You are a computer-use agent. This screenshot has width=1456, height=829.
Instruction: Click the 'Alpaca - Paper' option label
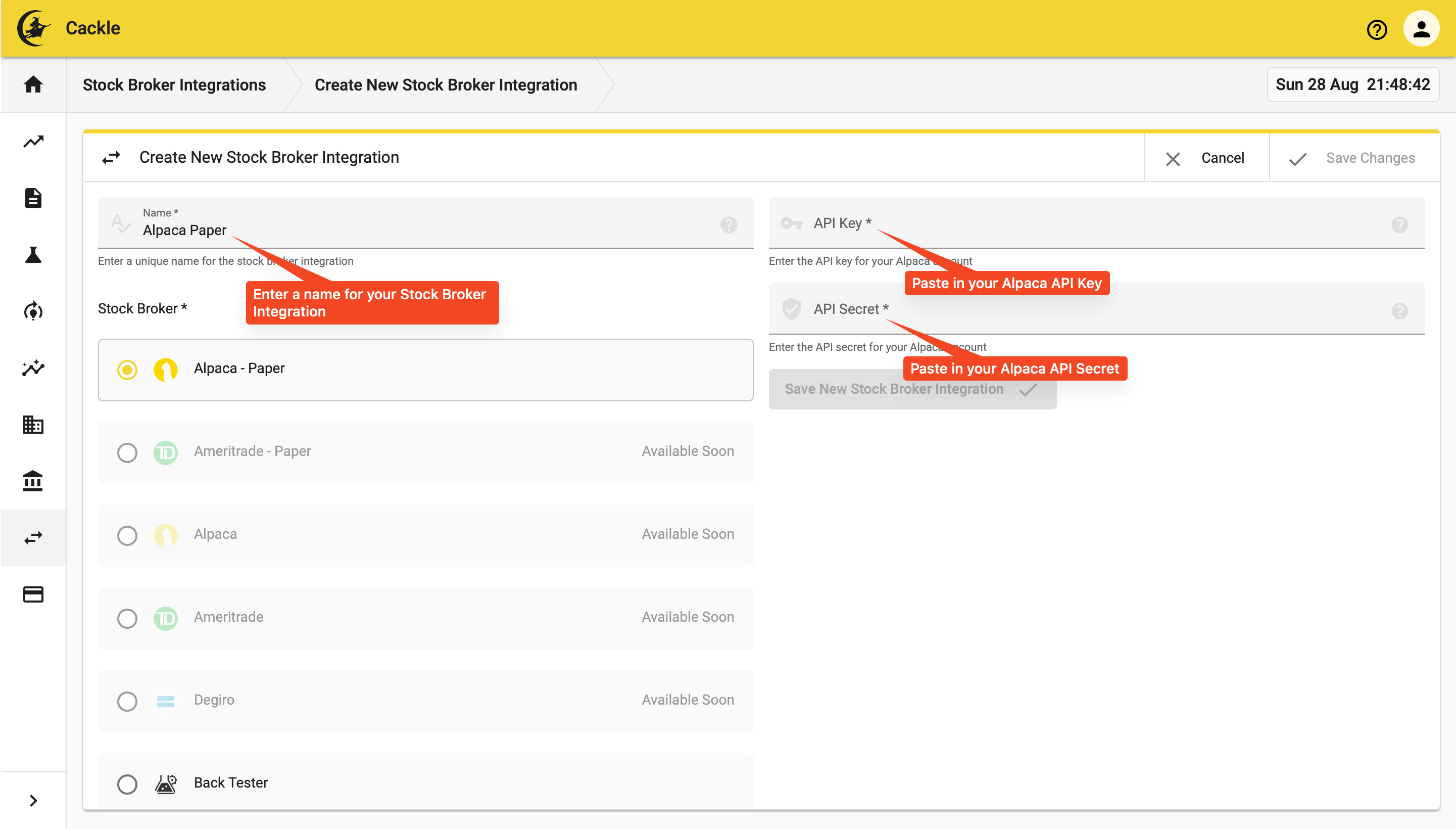[239, 369]
